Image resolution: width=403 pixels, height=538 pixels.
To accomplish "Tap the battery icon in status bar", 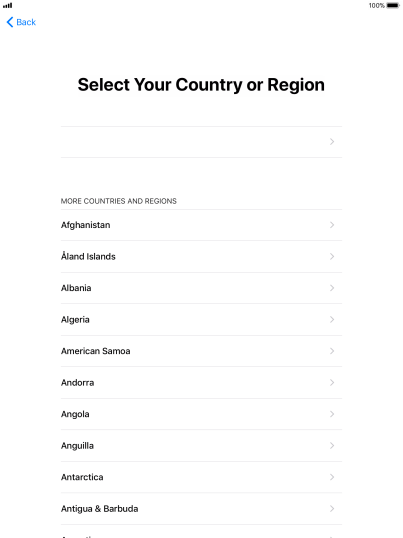I will [393, 5].
